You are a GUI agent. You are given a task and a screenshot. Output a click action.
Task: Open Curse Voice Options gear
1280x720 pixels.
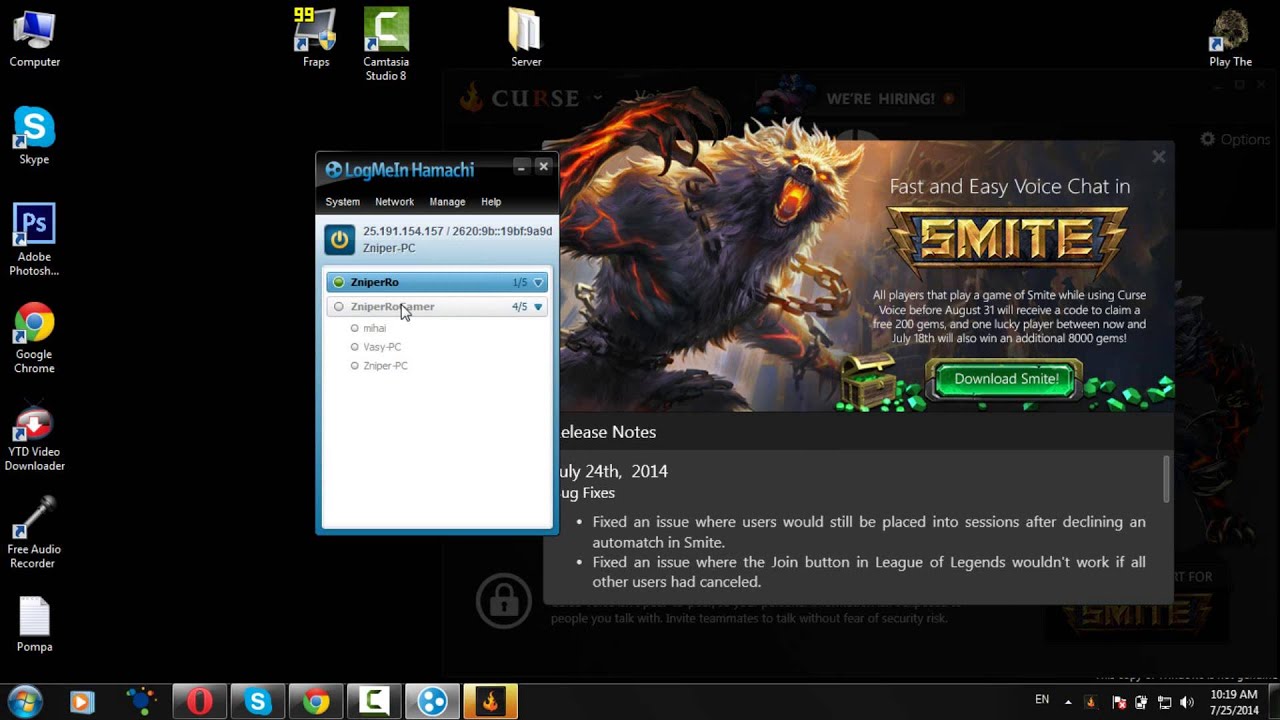click(x=1235, y=139)
